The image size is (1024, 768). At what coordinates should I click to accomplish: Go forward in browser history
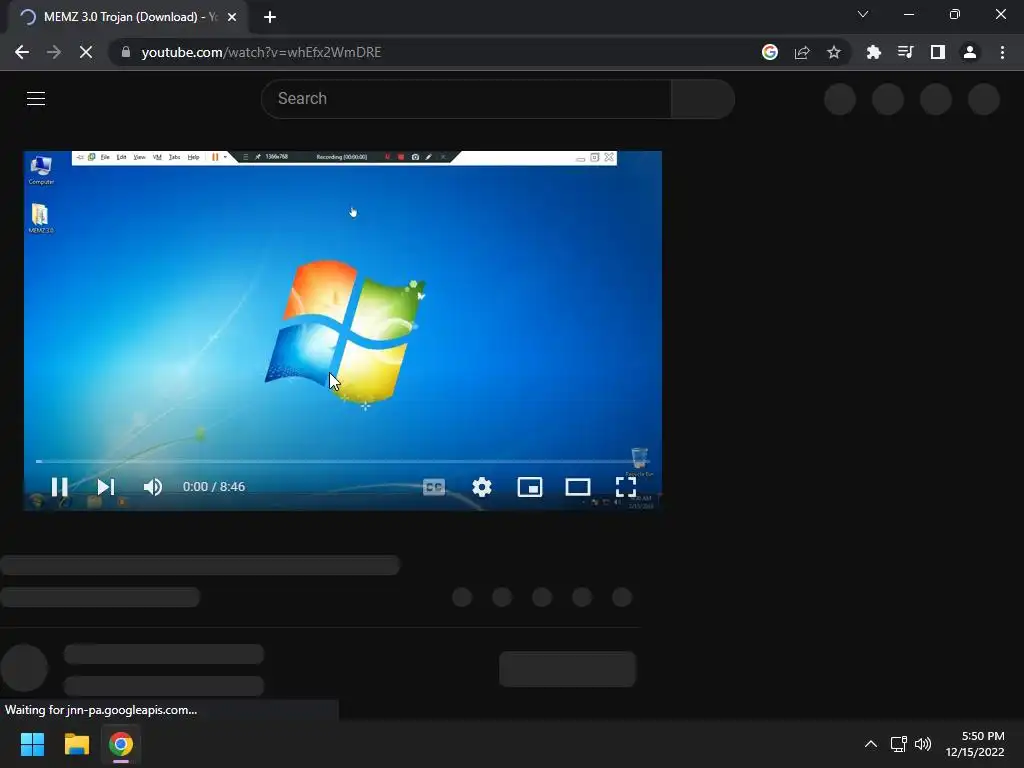tap(54, 52)
